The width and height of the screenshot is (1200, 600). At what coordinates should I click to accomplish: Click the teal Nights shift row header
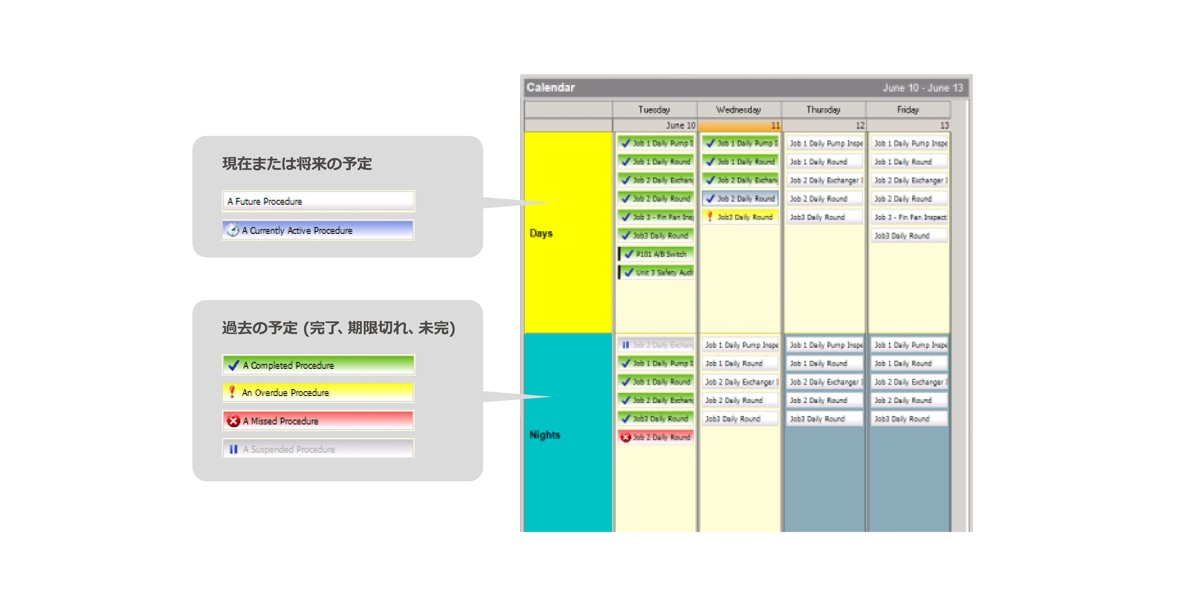point(567,435)
